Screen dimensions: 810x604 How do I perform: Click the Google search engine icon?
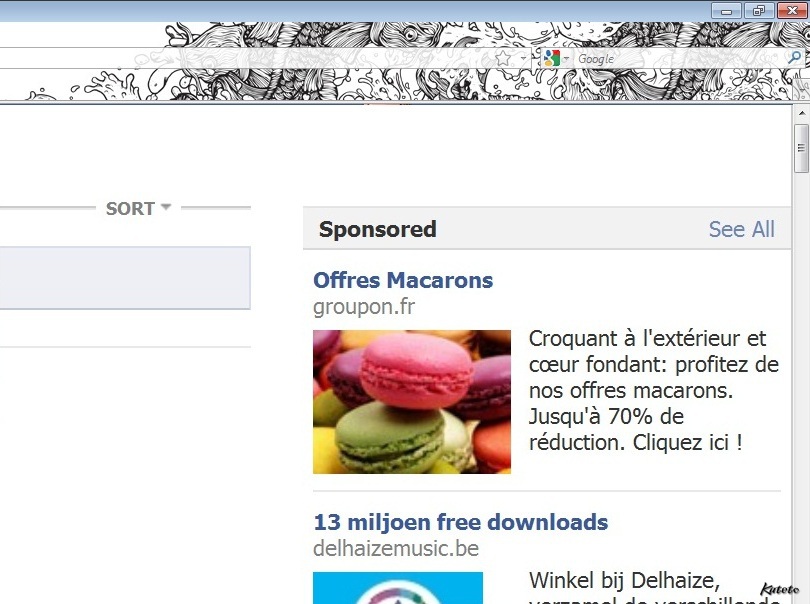pos(552,58)
